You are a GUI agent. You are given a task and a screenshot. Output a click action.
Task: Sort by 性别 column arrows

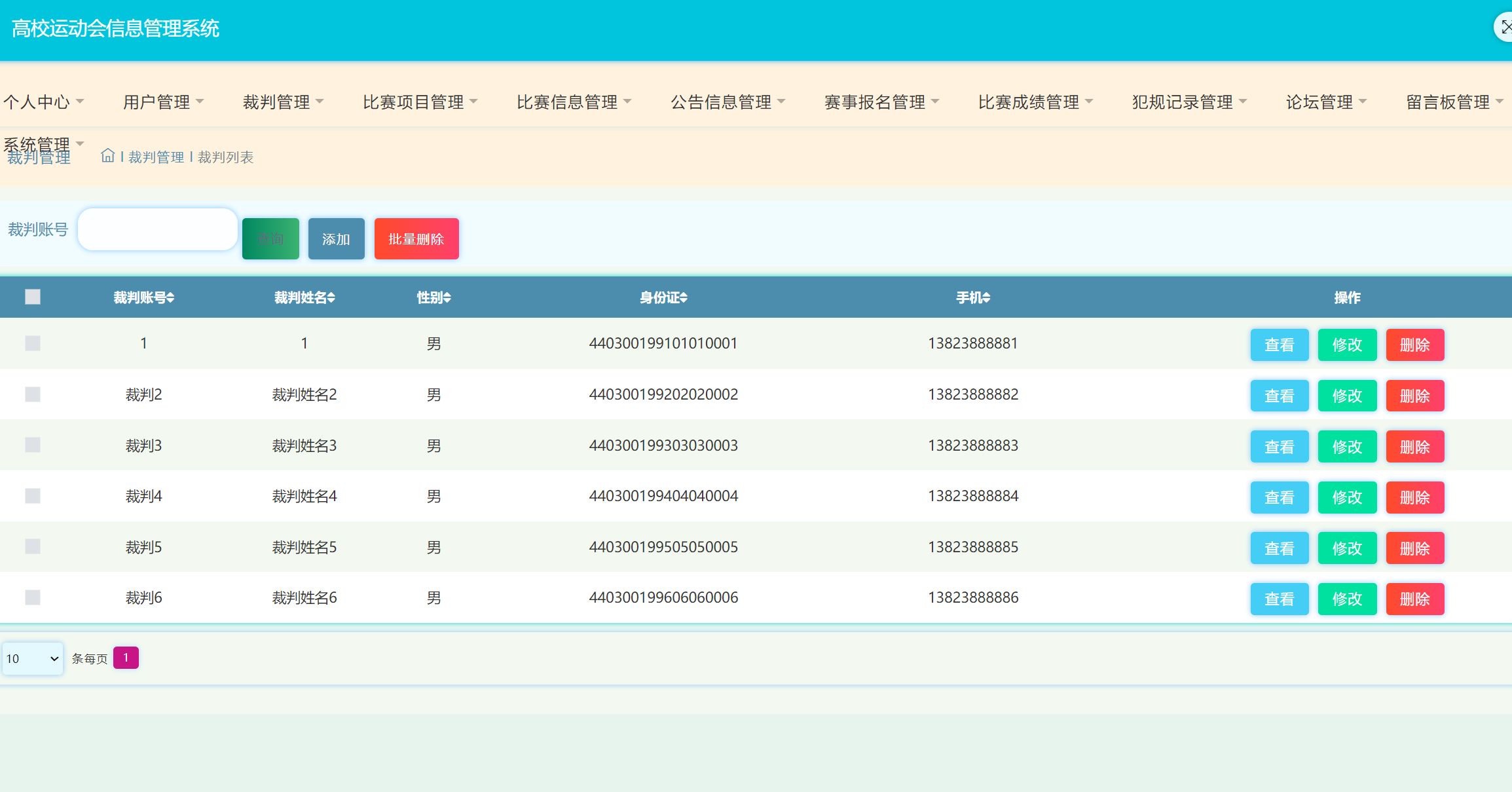pos(447,298)
